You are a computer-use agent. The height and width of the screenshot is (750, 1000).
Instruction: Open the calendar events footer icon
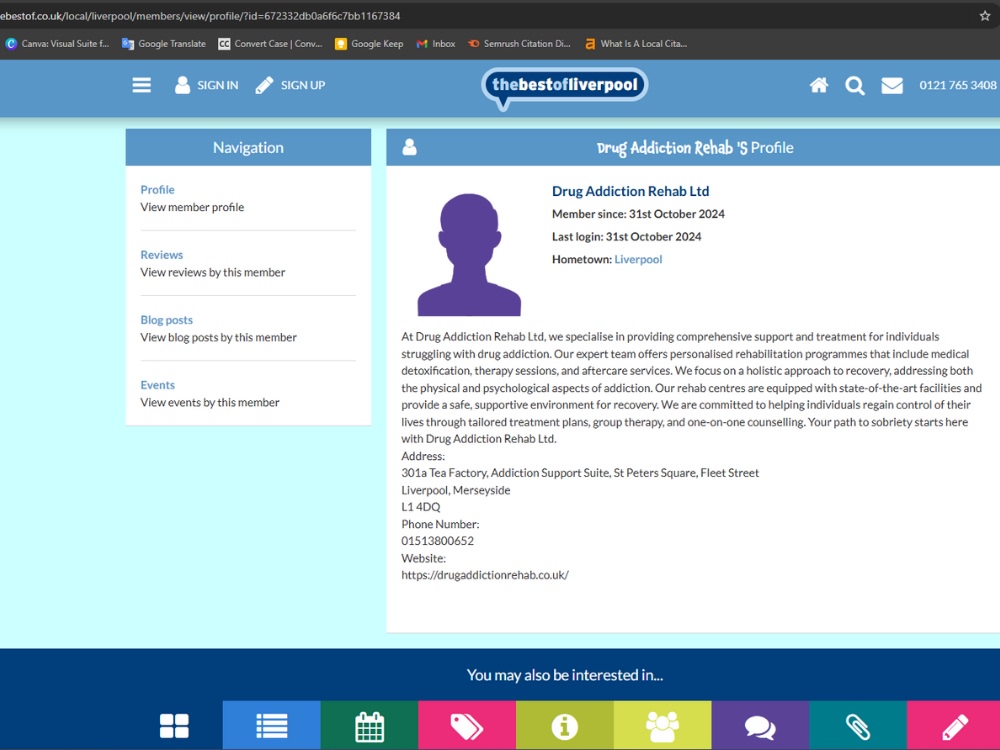pos(369,726)
